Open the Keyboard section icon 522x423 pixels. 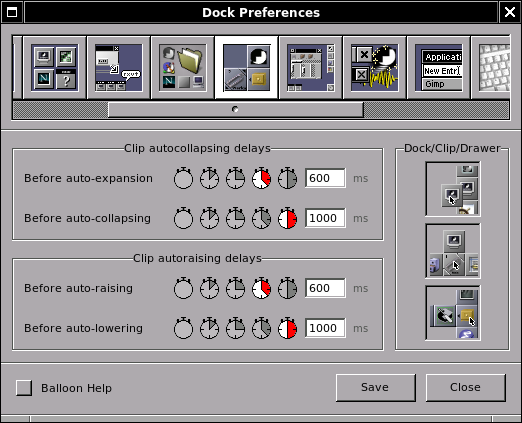[x=491, y=68]
